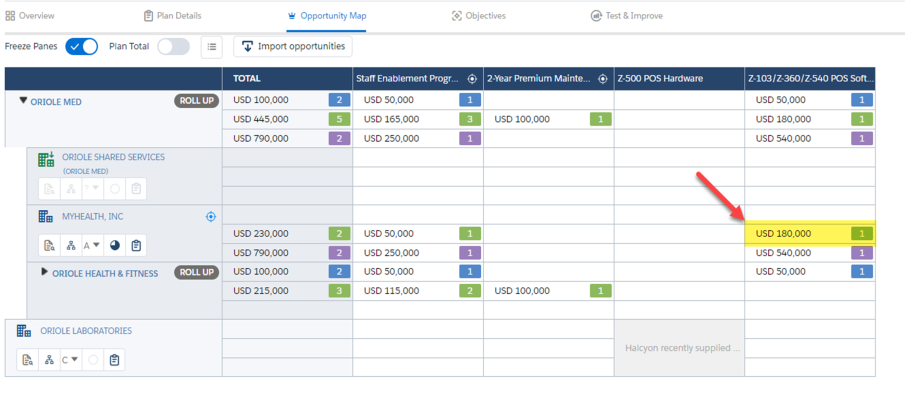This screenshot has height=394, width=905.
Task: Open the C rating dropdown for ORIOLE LABORATORIES
Action: point(69,360)
